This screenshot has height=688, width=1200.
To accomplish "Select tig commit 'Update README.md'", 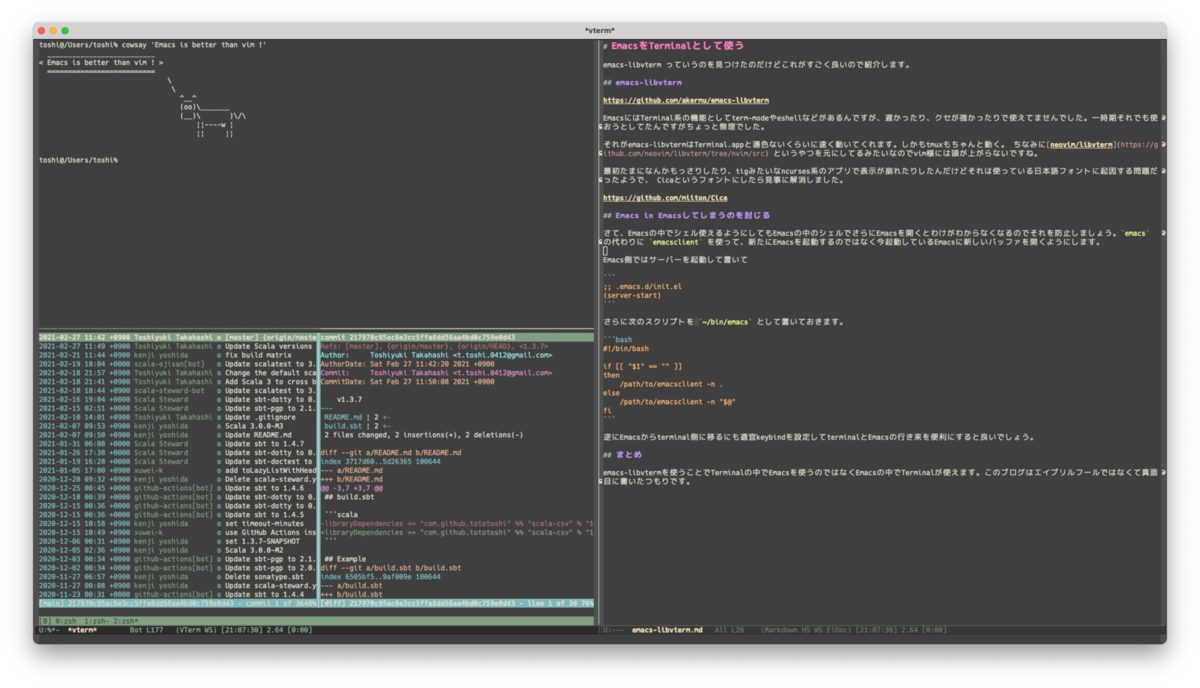I will coord(178,436).
